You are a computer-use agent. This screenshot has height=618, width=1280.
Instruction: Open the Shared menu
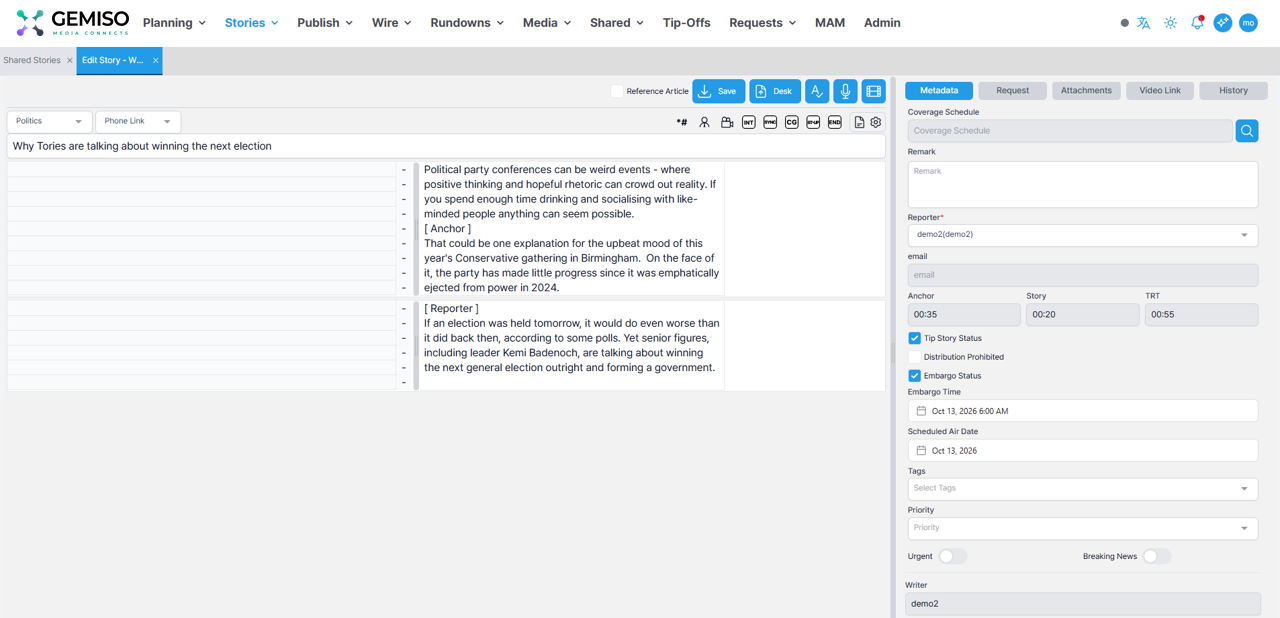tap(617, 23)
